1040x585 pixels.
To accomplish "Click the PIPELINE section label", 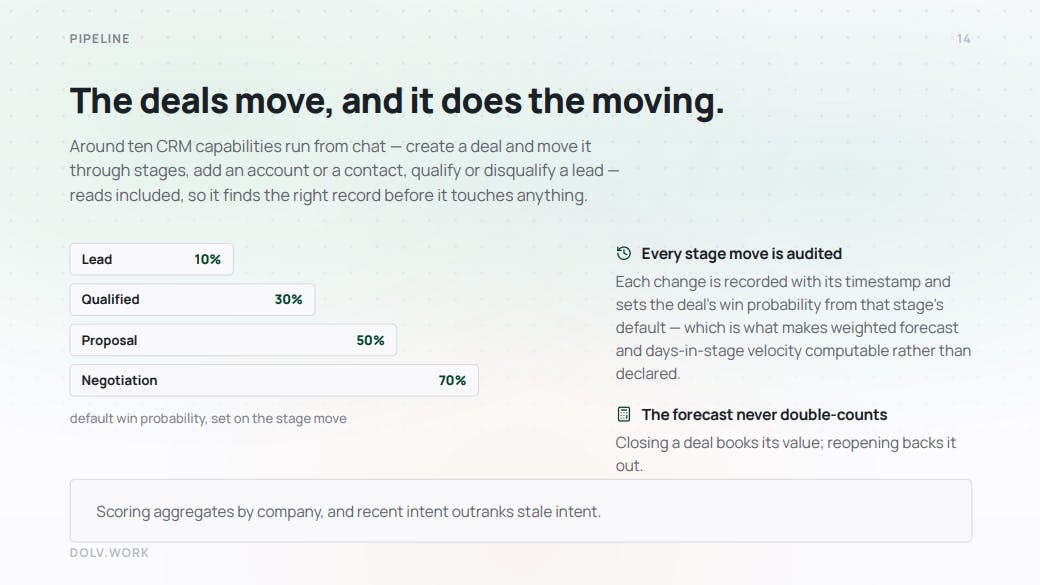I will pyautogui.click(x=99, y=39).
